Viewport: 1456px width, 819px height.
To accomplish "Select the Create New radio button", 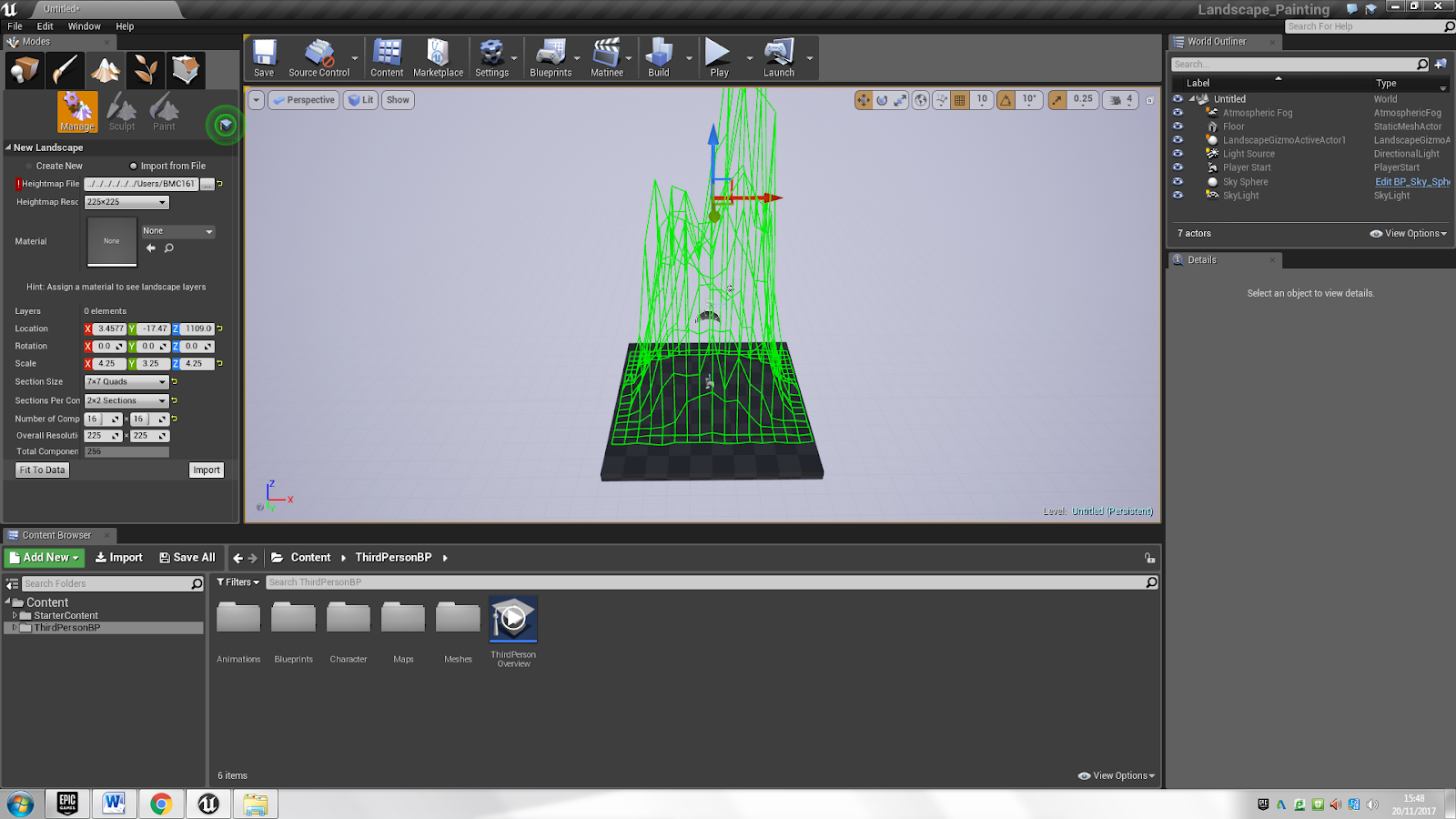I will 54,166.
